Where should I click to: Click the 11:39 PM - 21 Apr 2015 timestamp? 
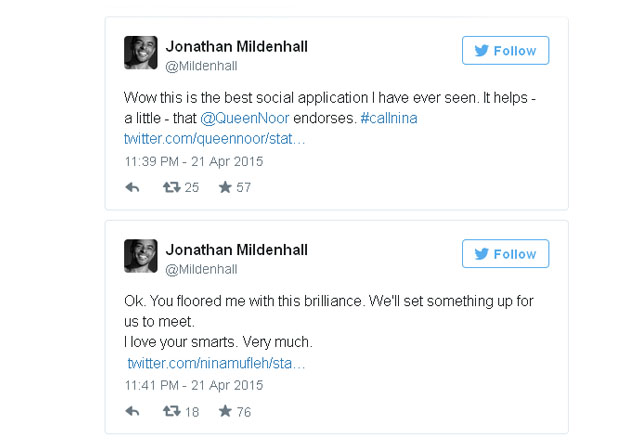[x=194, y=161]
